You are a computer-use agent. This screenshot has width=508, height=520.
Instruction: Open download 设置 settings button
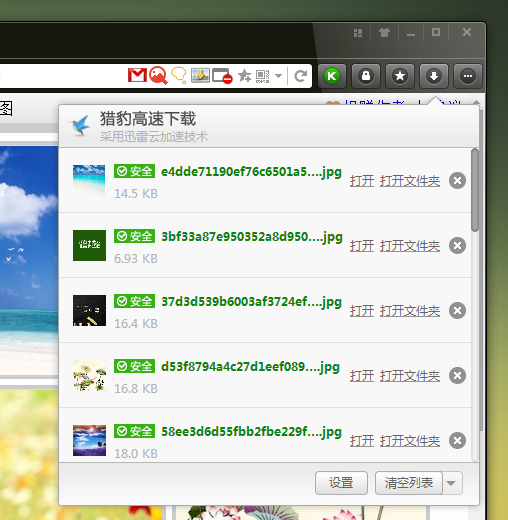click(x=341, y=483)
